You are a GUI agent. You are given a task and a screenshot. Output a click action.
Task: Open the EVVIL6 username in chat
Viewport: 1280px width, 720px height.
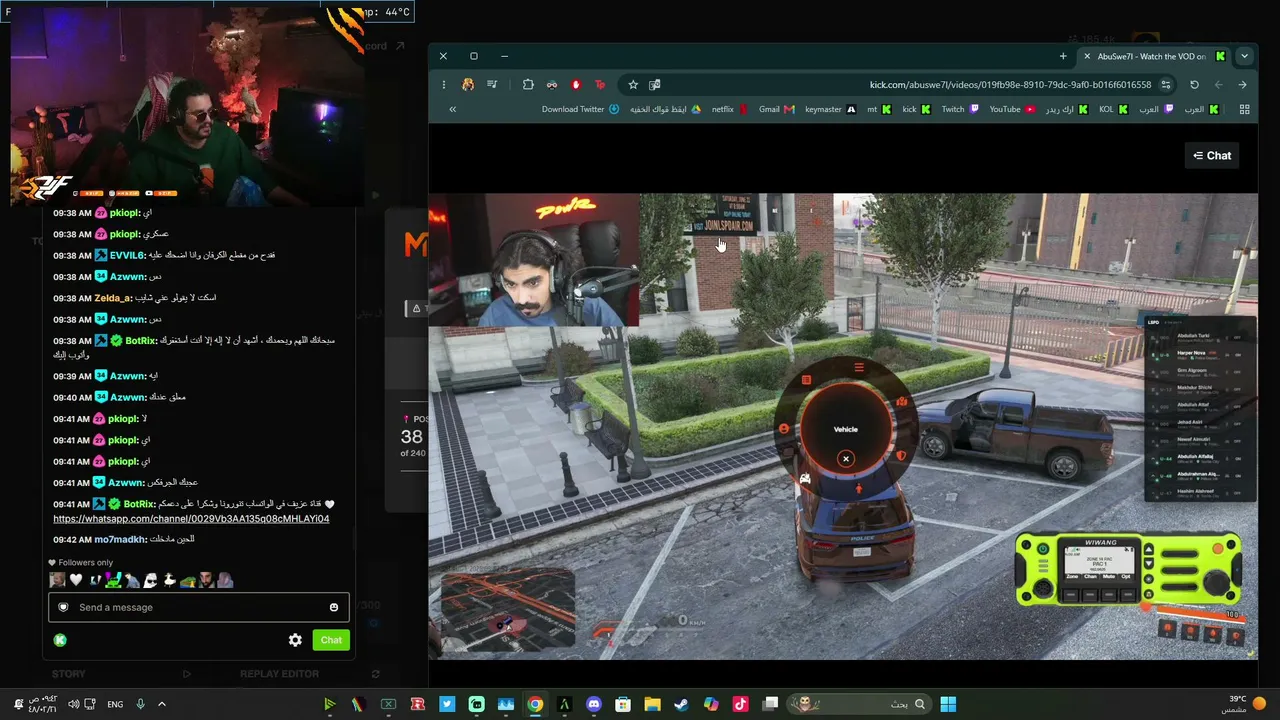(128, 255)
